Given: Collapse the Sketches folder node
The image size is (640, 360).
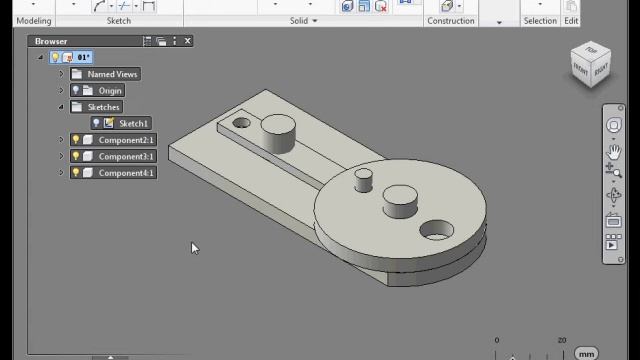Looking at the screenshot, I should (x=61, y=107).
